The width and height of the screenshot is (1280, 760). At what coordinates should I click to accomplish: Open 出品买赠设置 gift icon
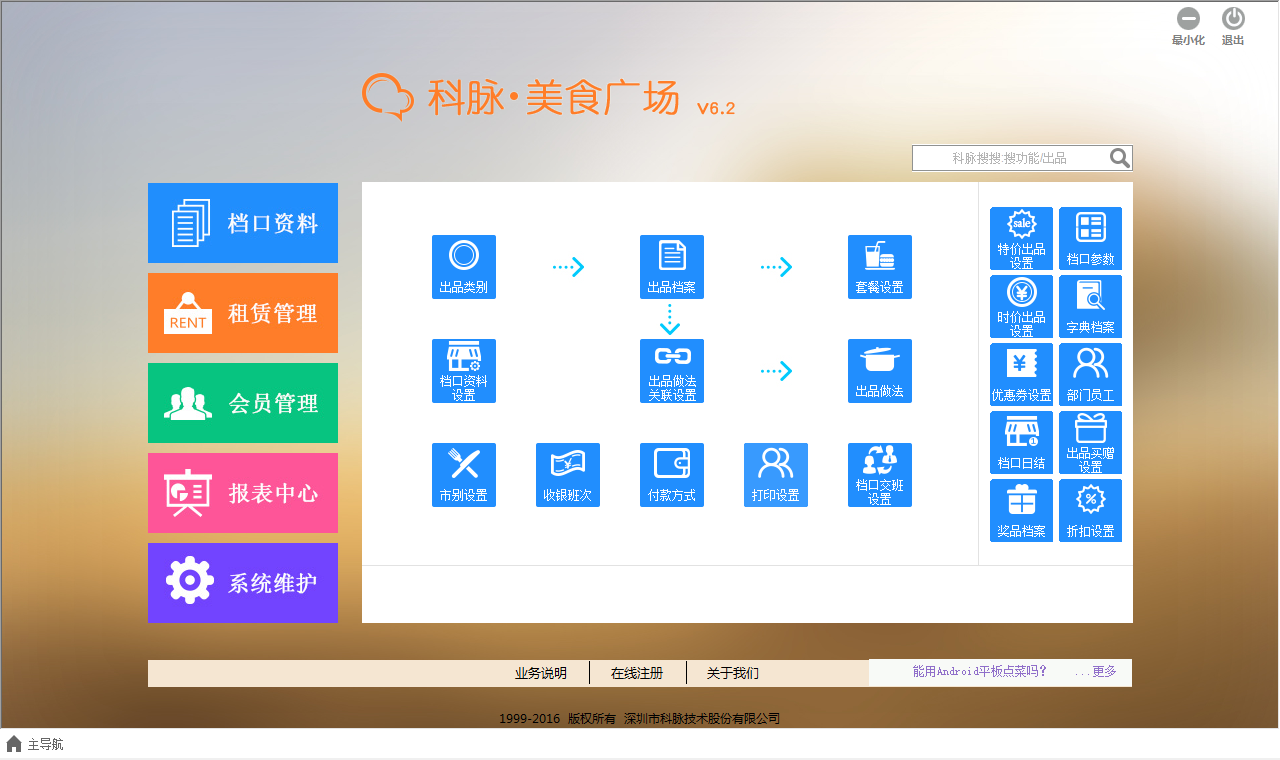pos(1090,442)
